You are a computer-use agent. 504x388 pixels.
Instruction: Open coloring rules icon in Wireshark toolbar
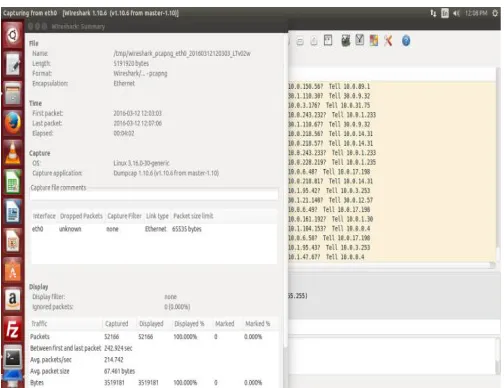point(374,41)
